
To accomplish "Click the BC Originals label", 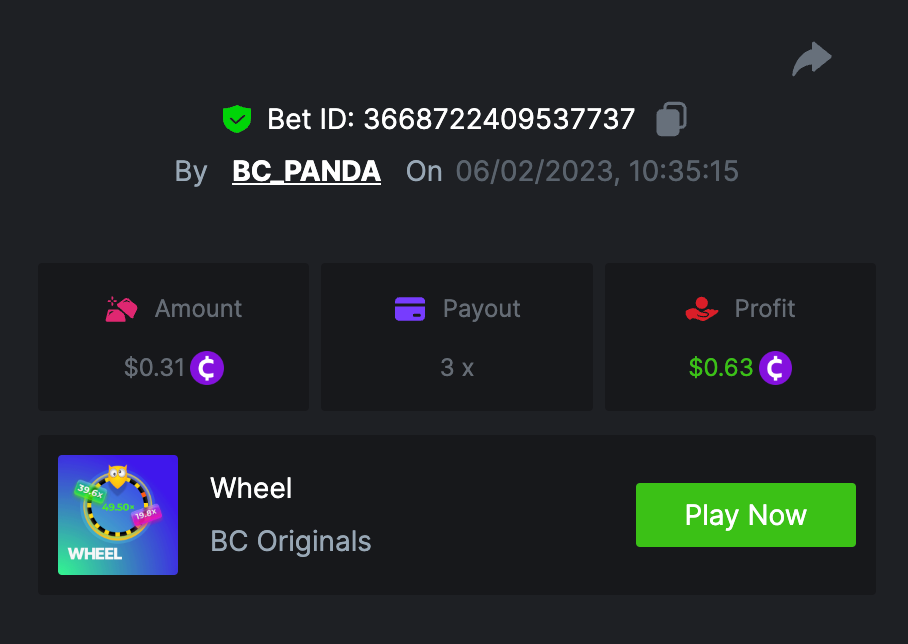I will click(x=291, y=542).
